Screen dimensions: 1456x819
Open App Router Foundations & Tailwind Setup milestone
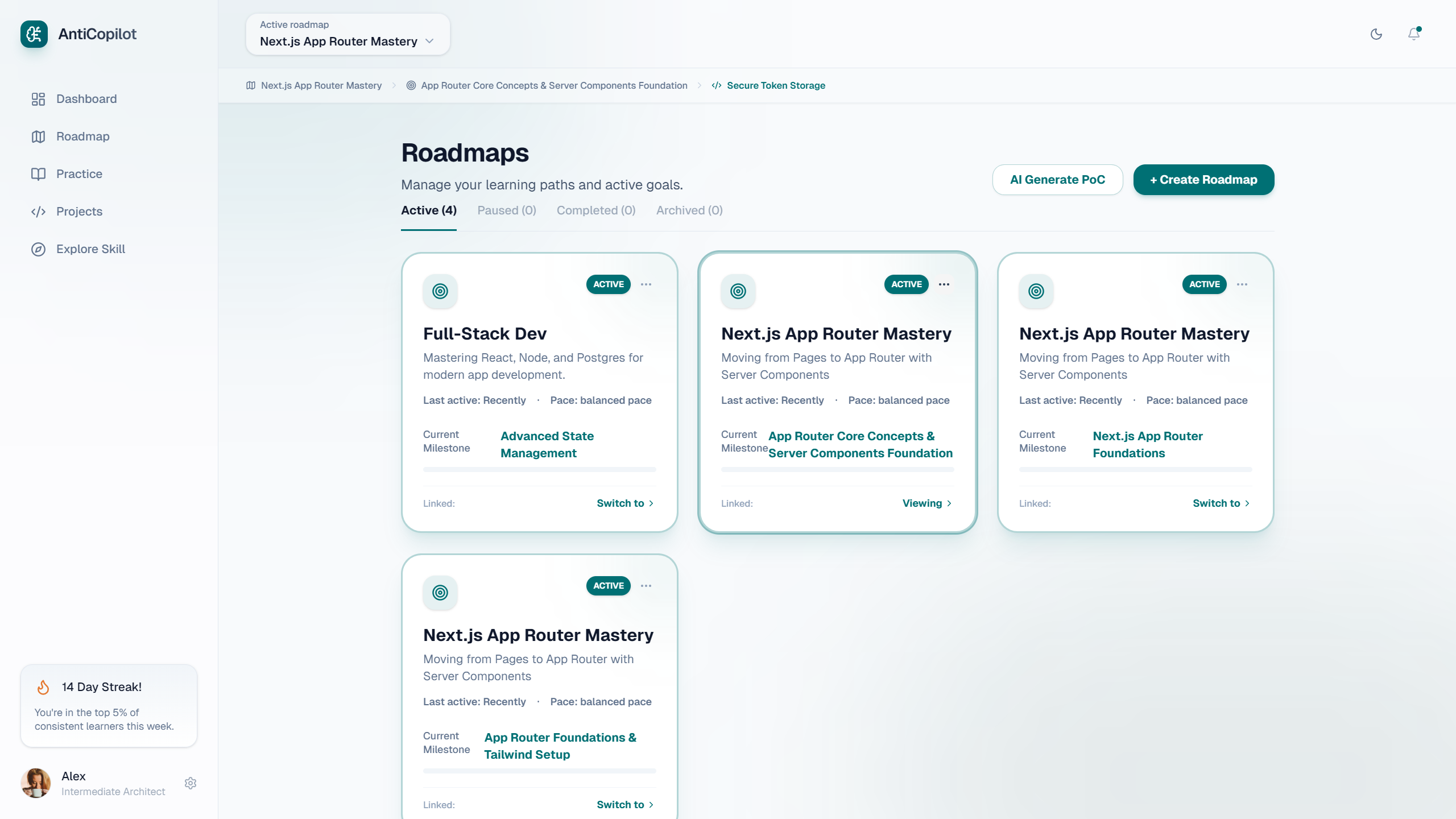560,746
